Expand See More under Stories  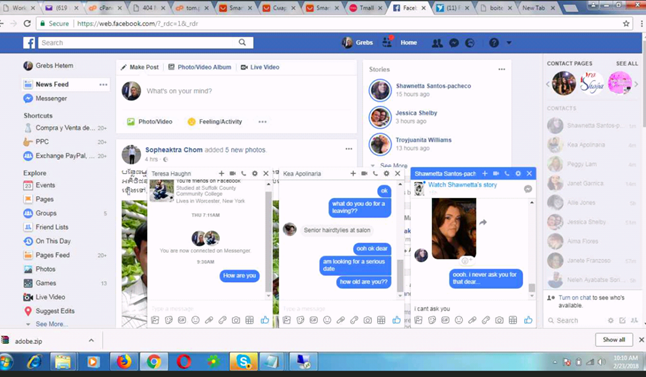coord(393,165)
